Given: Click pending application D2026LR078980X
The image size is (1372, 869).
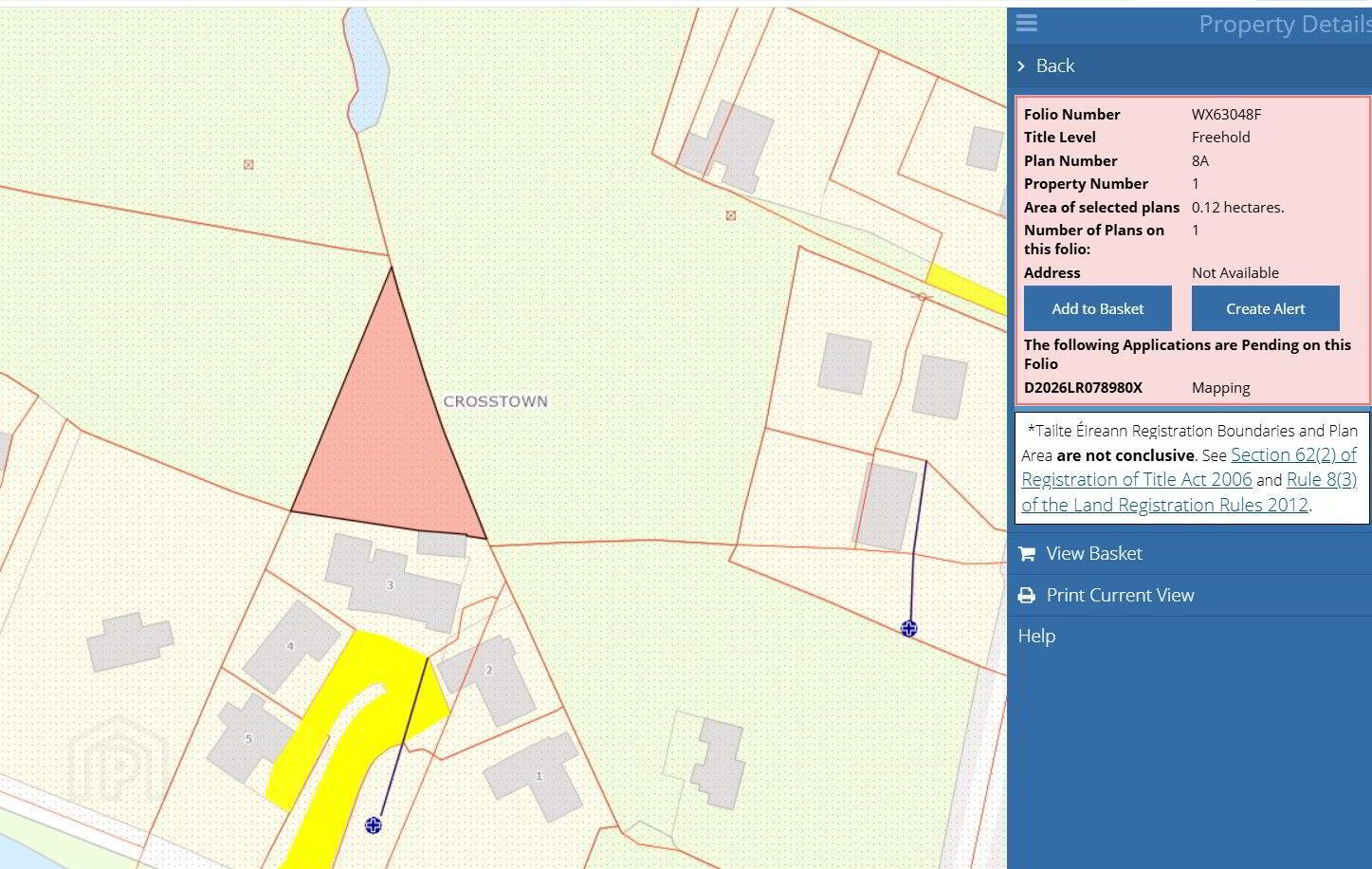Looking at the screenshot, I should click(1083, 388).
